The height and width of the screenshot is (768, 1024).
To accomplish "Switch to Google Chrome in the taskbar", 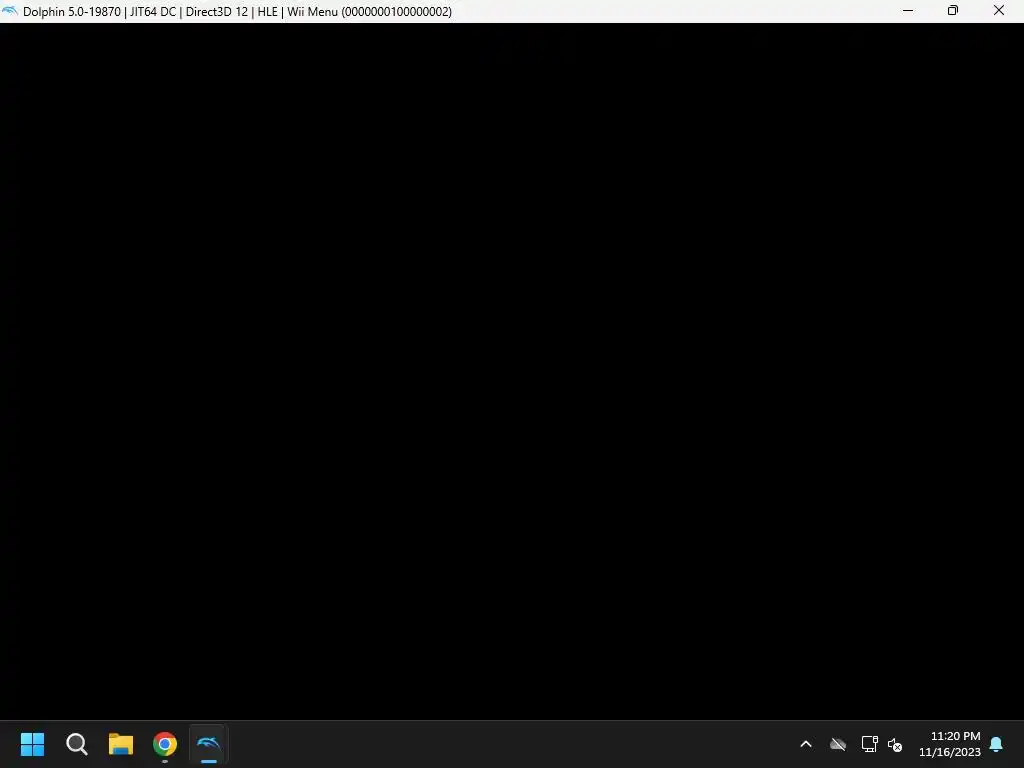I will click(x=165, y=744).
